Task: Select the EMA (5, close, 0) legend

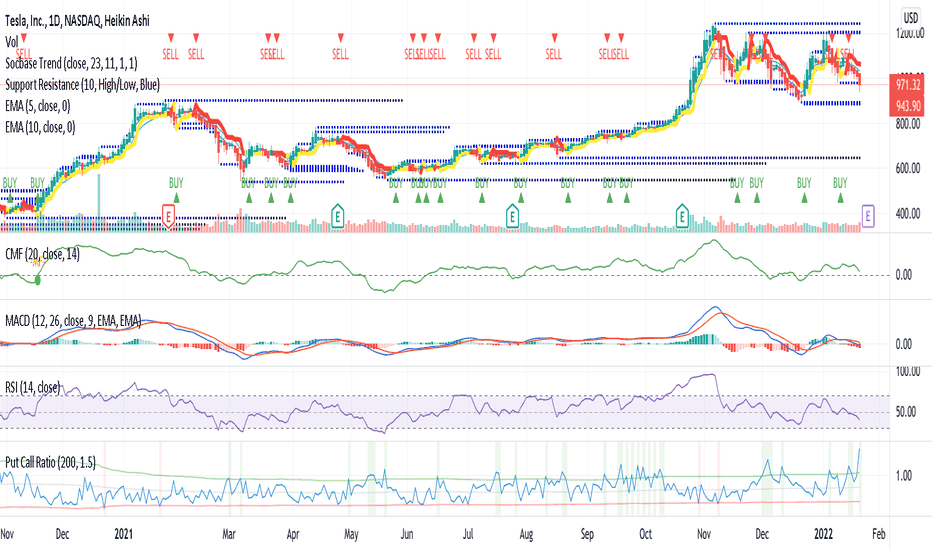Action: tap(37, 106)
